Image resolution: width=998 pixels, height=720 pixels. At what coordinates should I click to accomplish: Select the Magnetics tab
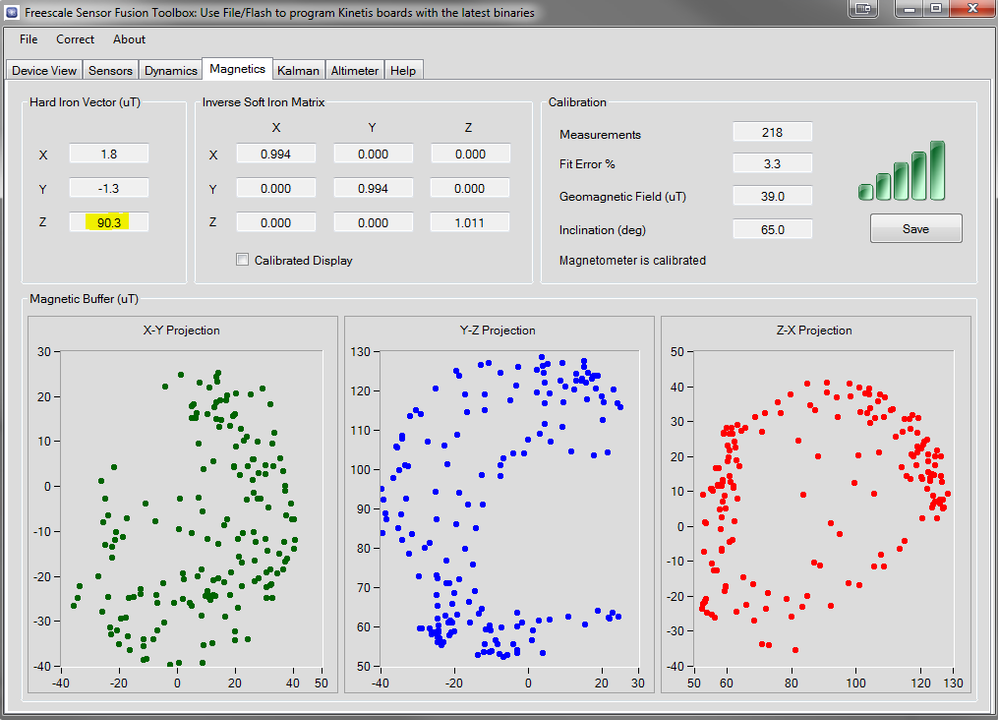(237, 69)
